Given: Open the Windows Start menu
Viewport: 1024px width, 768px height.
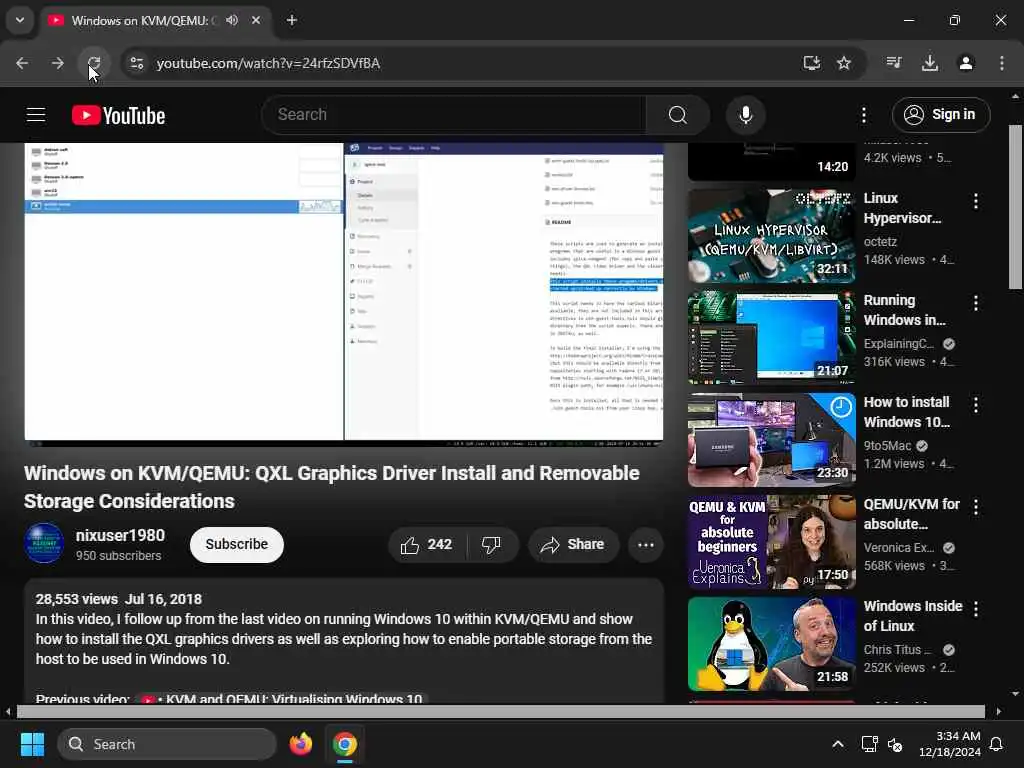Looking at the screenshot, I should pyautogui.click(x=32, y=744).
